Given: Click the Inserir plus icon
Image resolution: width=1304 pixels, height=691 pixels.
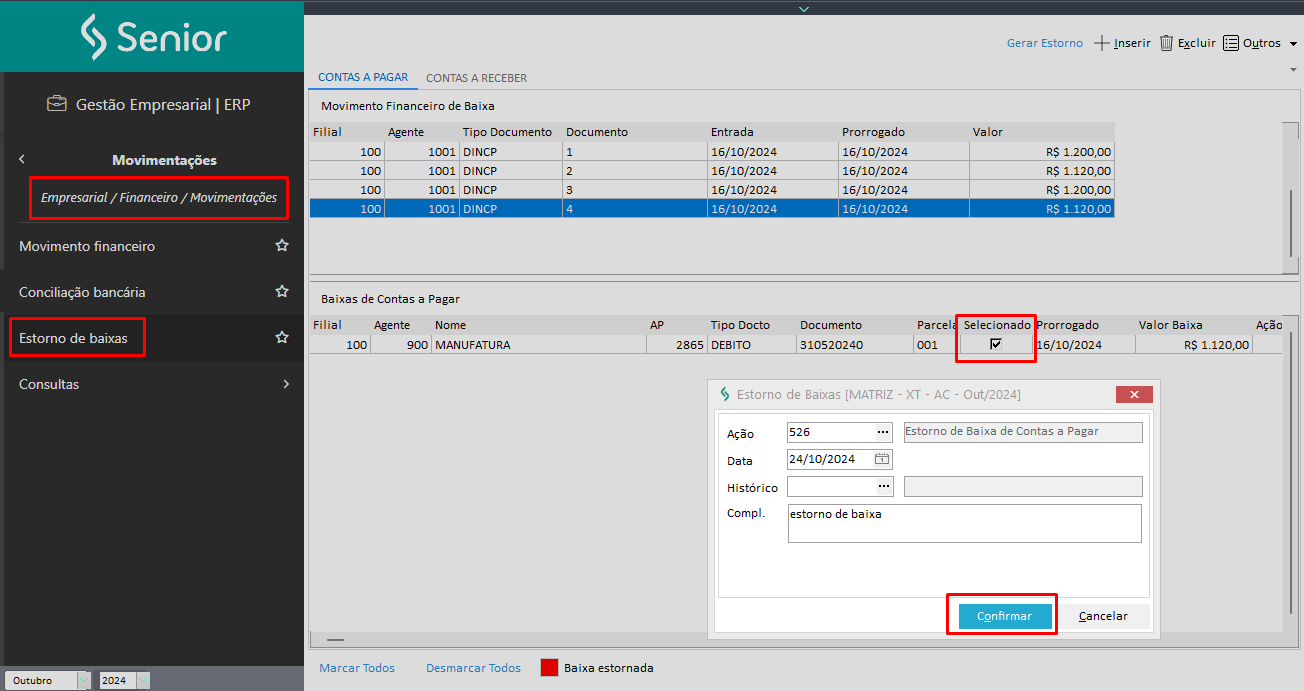Looking at the screenshot, I should [1102, 43].
